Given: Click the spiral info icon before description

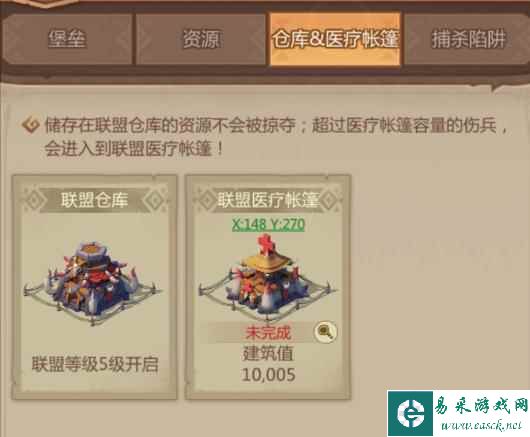Looking at the screenshot, I should click(x=31, y=125).
